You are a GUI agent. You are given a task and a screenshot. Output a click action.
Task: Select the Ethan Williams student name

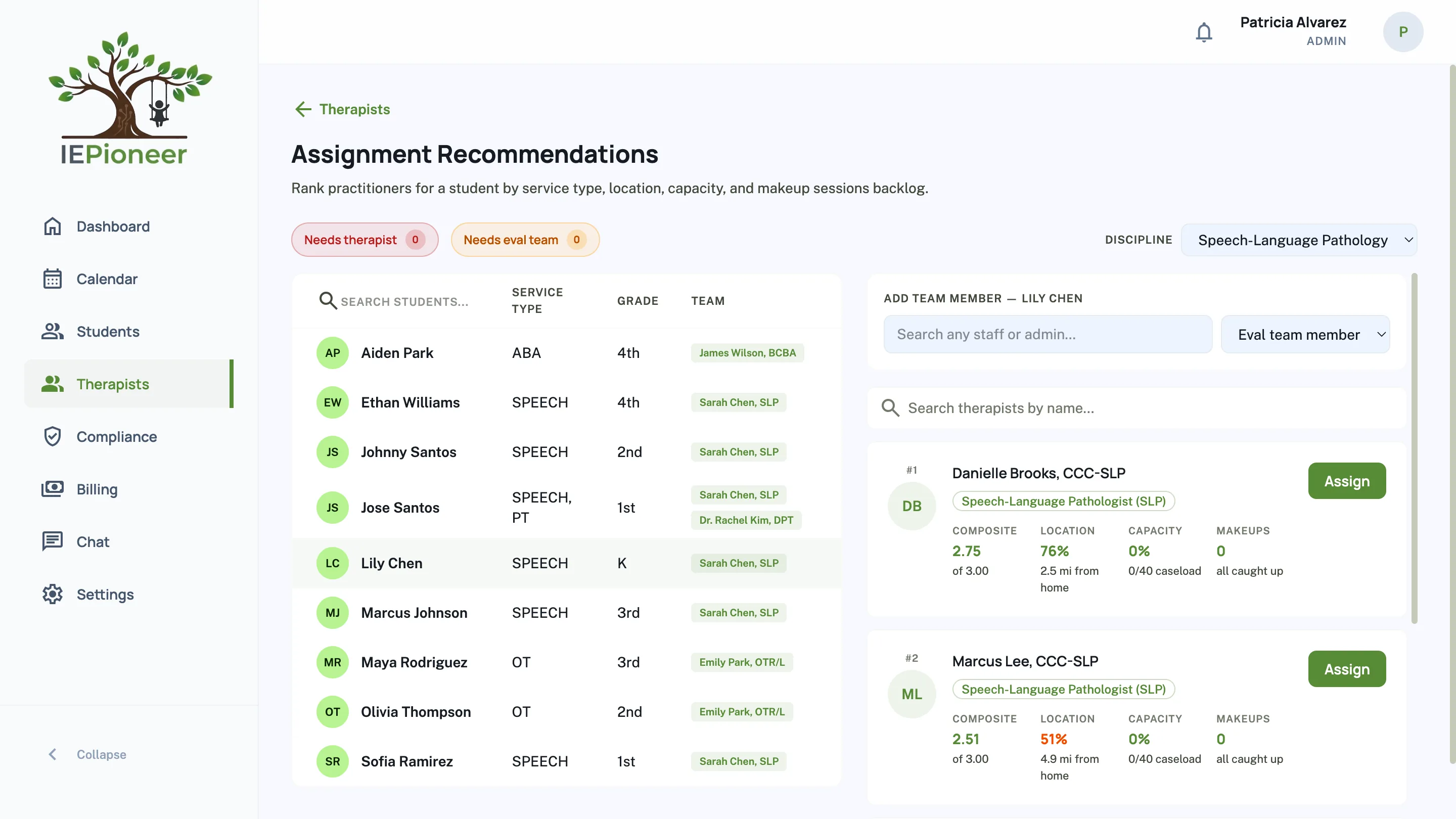[x=411, y=402]
